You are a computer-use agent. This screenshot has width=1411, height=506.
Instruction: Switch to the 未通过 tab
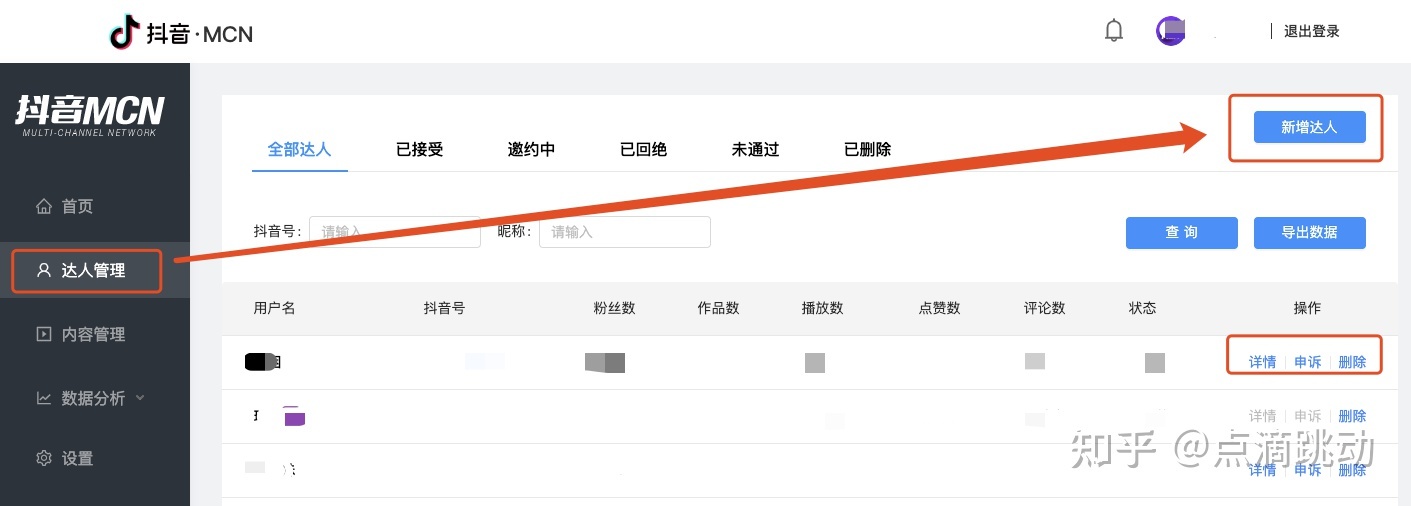pyautogui.click(x=755, y=149)
